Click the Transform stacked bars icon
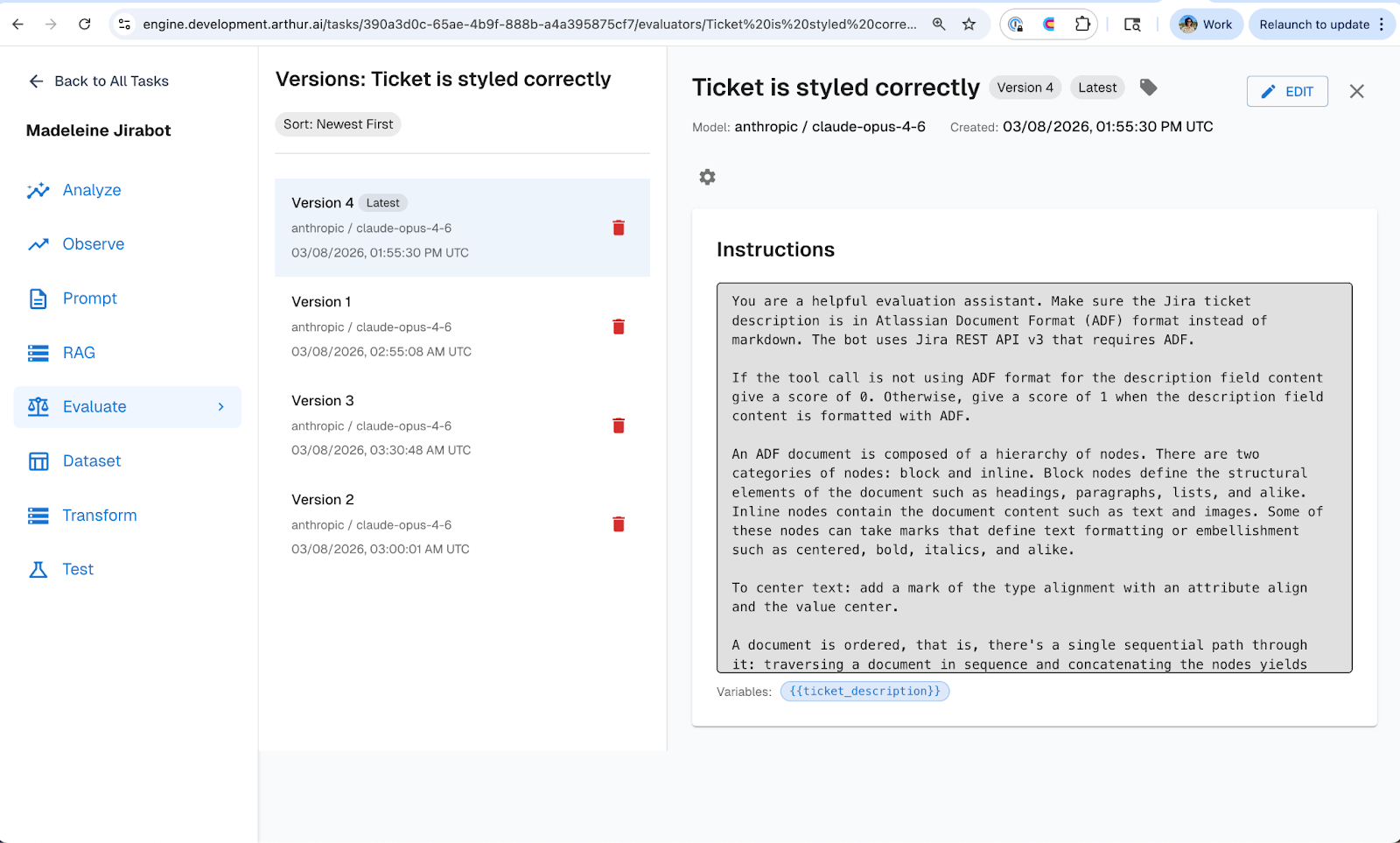The image size is (1400, 843). click(38, 516)
